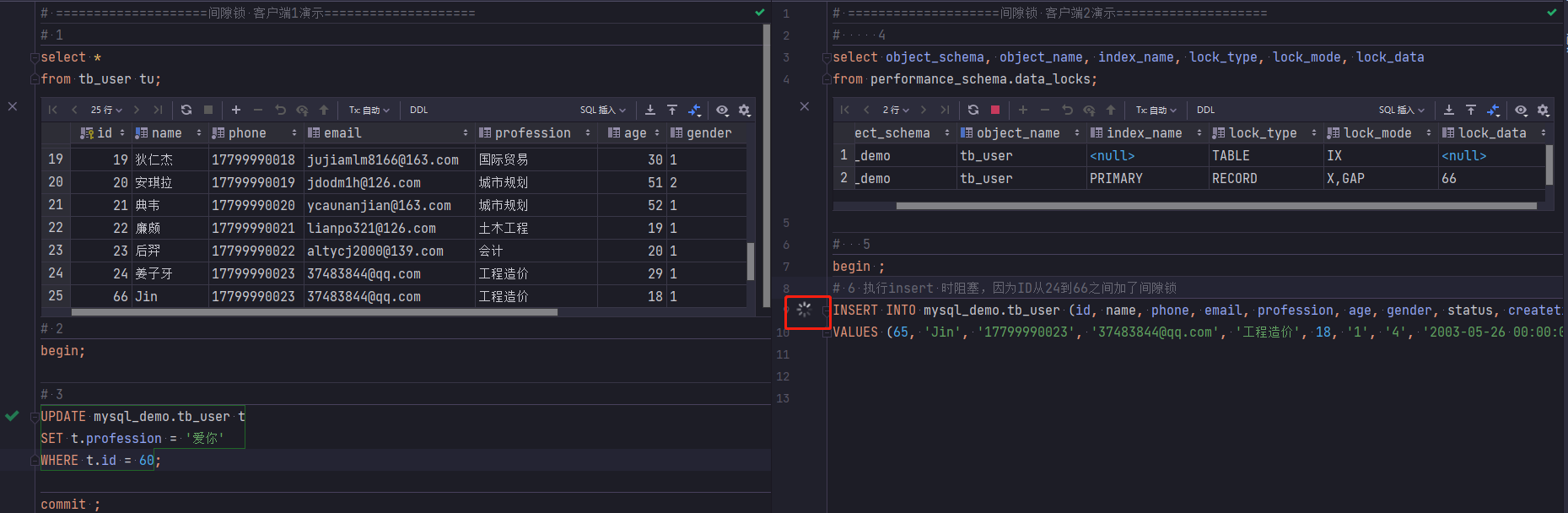Open the 2 行 page size dropdown
Viewport: 1568px width, 513px height.
tap(896, 110)
